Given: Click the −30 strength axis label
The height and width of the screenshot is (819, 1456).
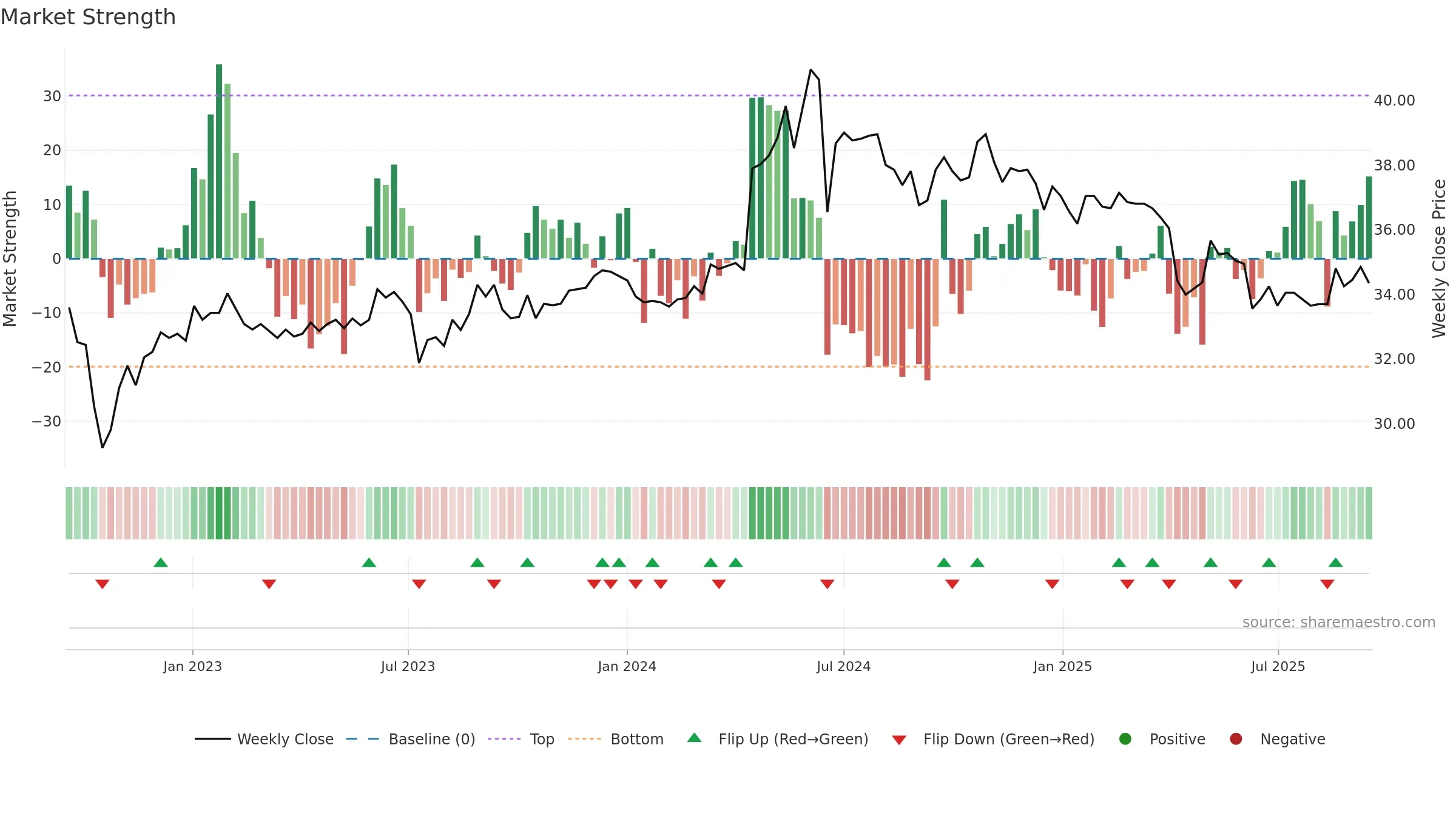Looking at the screenshot, I should click(46, 422).
